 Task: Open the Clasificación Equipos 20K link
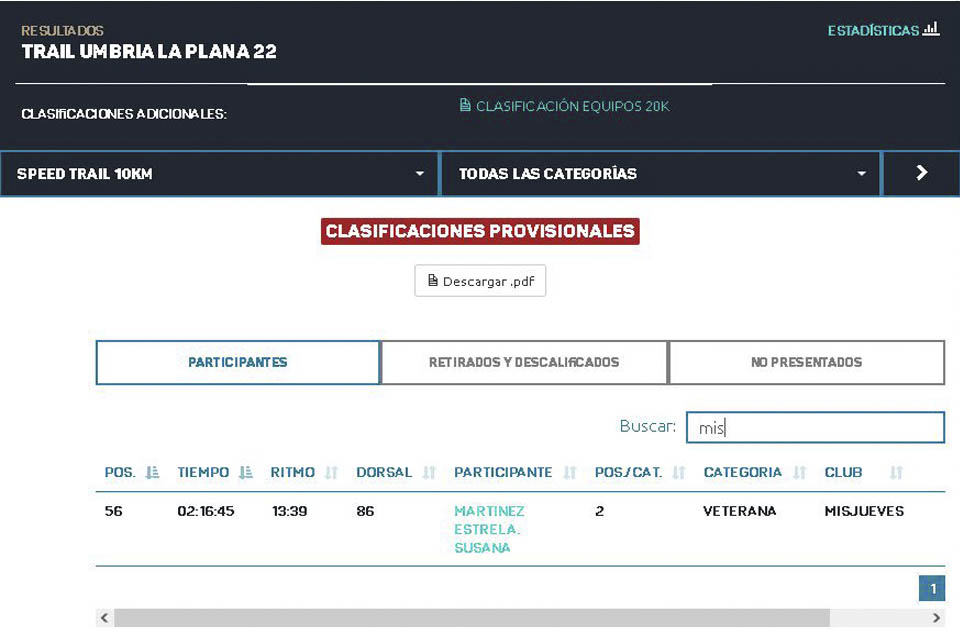(564, 106)
